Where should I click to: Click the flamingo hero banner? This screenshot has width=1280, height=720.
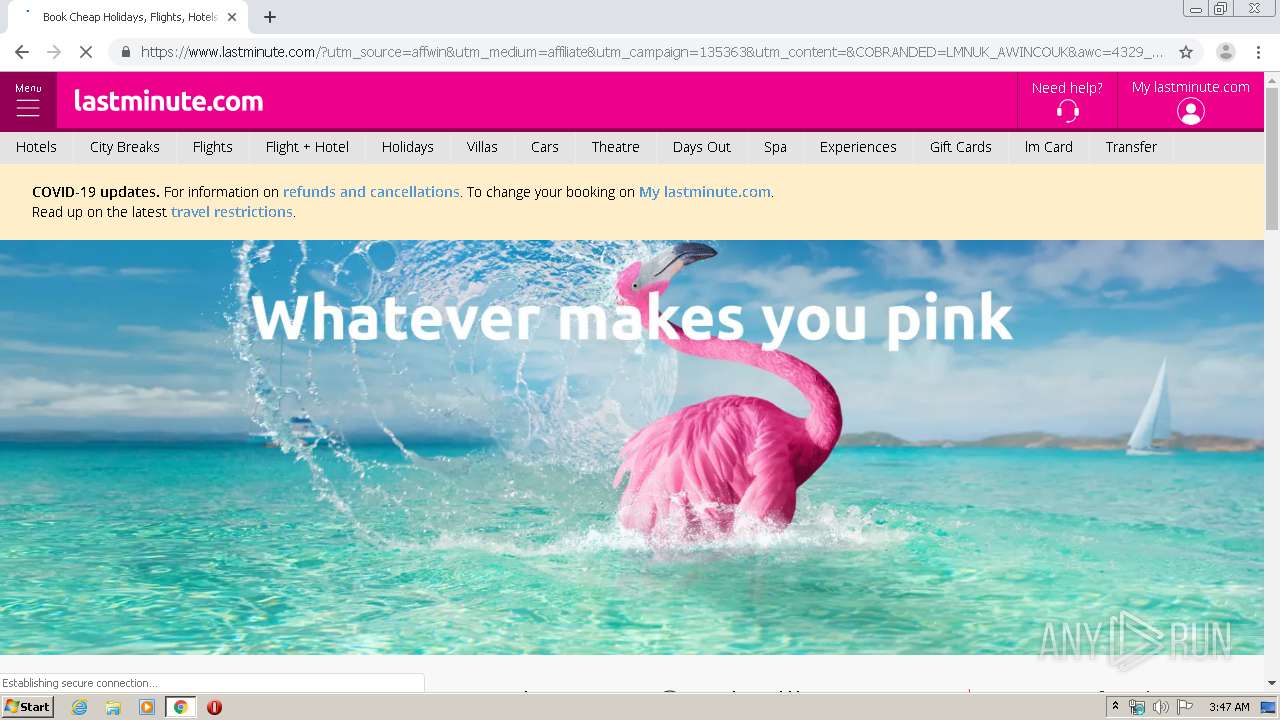632,447
